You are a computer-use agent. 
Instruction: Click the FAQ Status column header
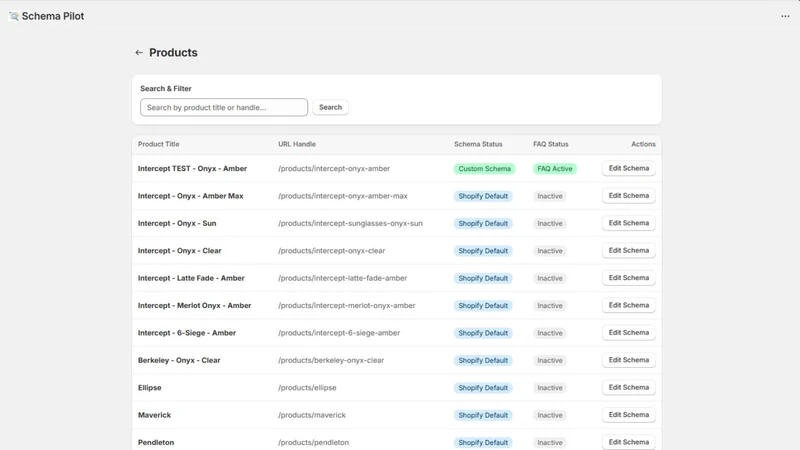[551, 144]
